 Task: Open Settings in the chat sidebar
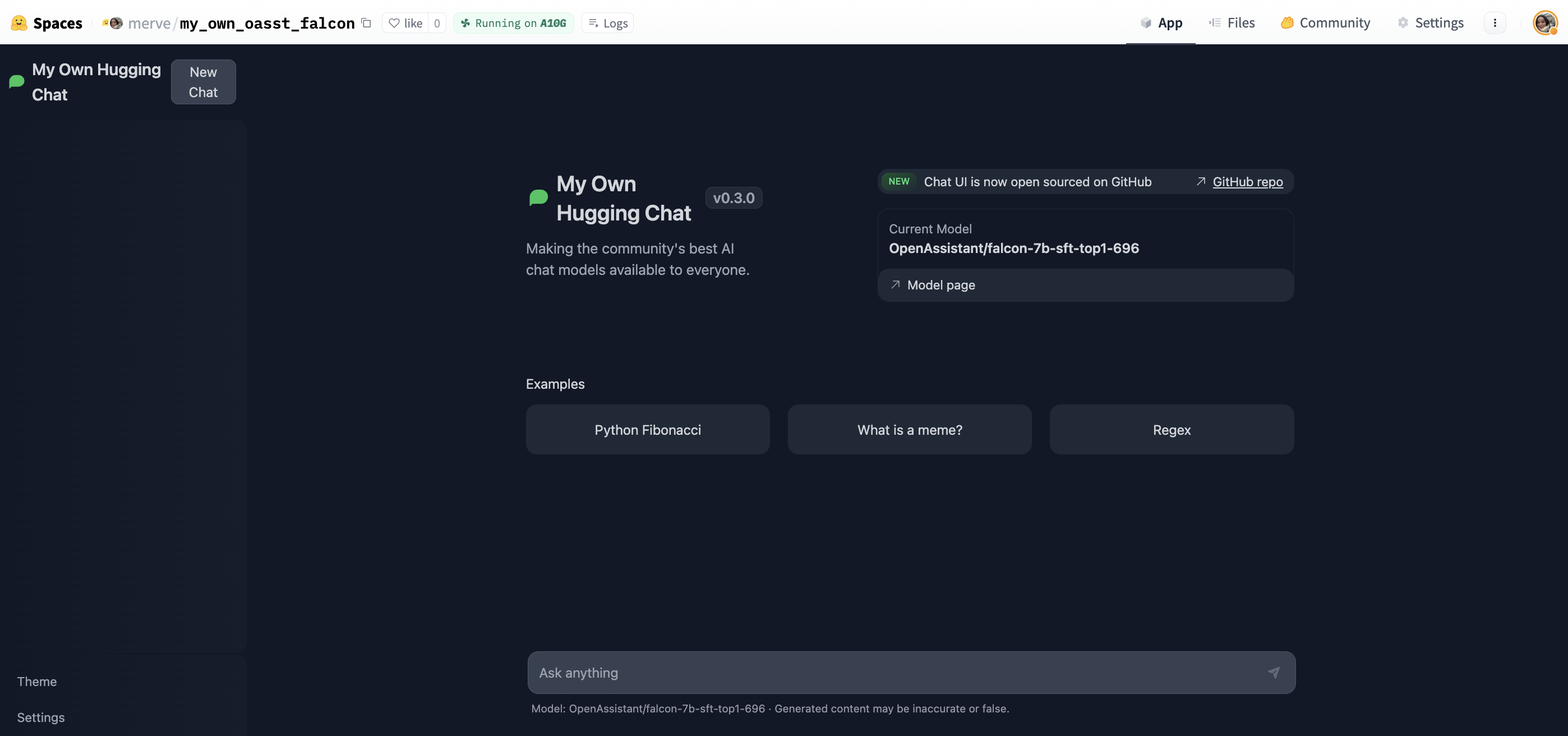coord(41,717)
